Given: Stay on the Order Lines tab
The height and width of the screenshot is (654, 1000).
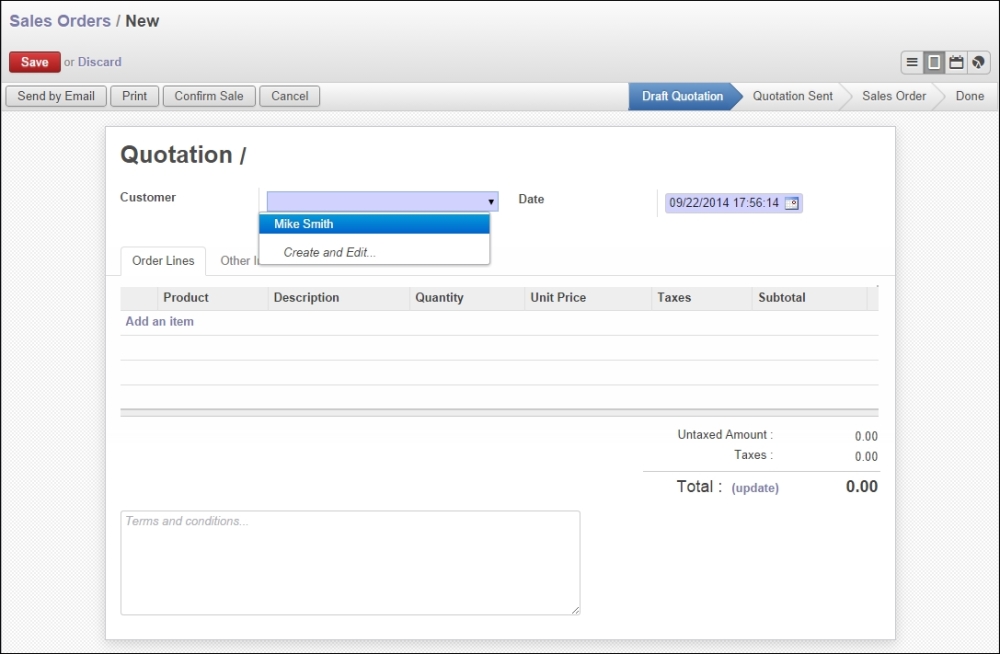Looking at the screenshot, I should [162, 260].
